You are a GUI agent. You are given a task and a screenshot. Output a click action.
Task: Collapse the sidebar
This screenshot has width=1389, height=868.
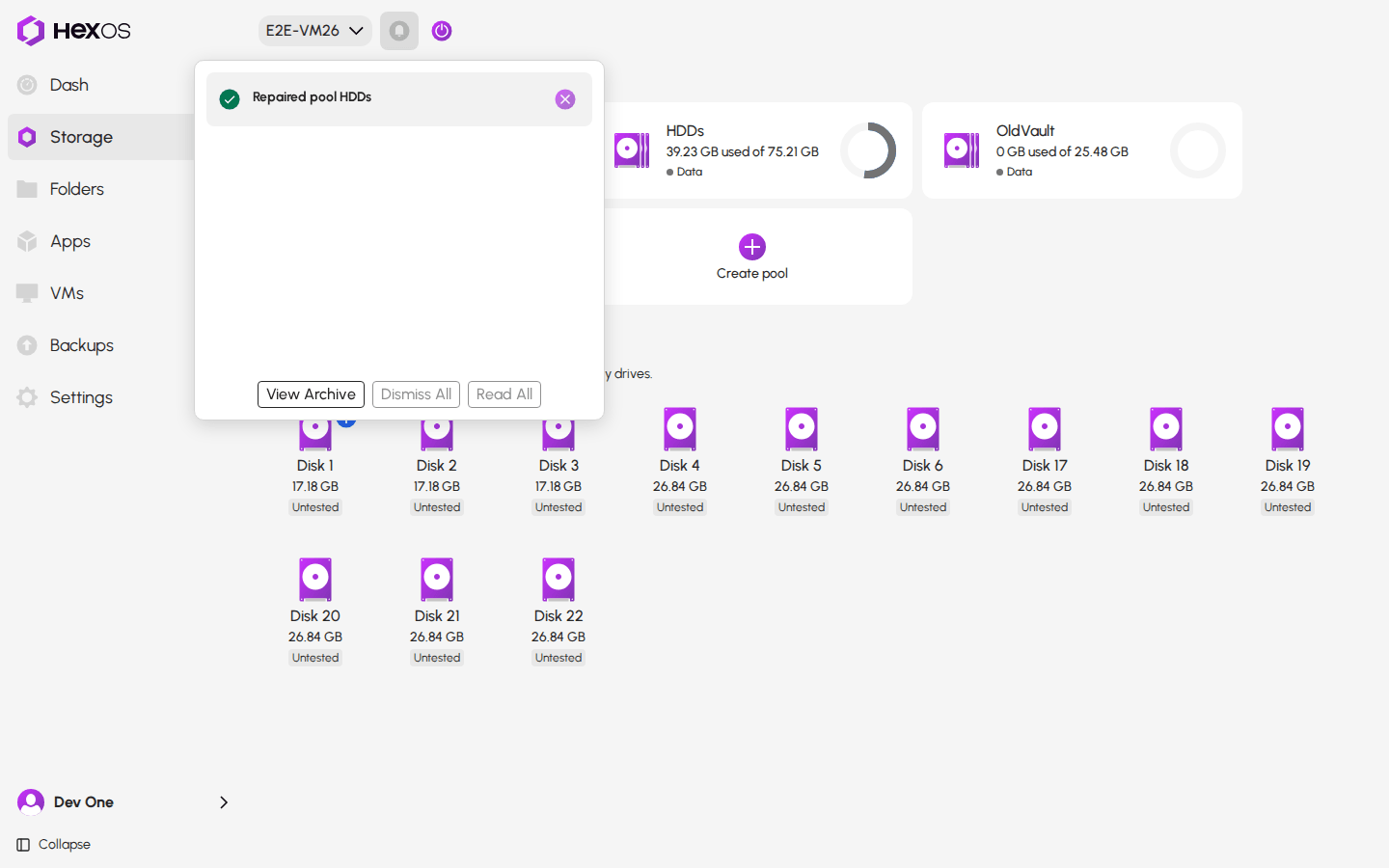[54, 845]
